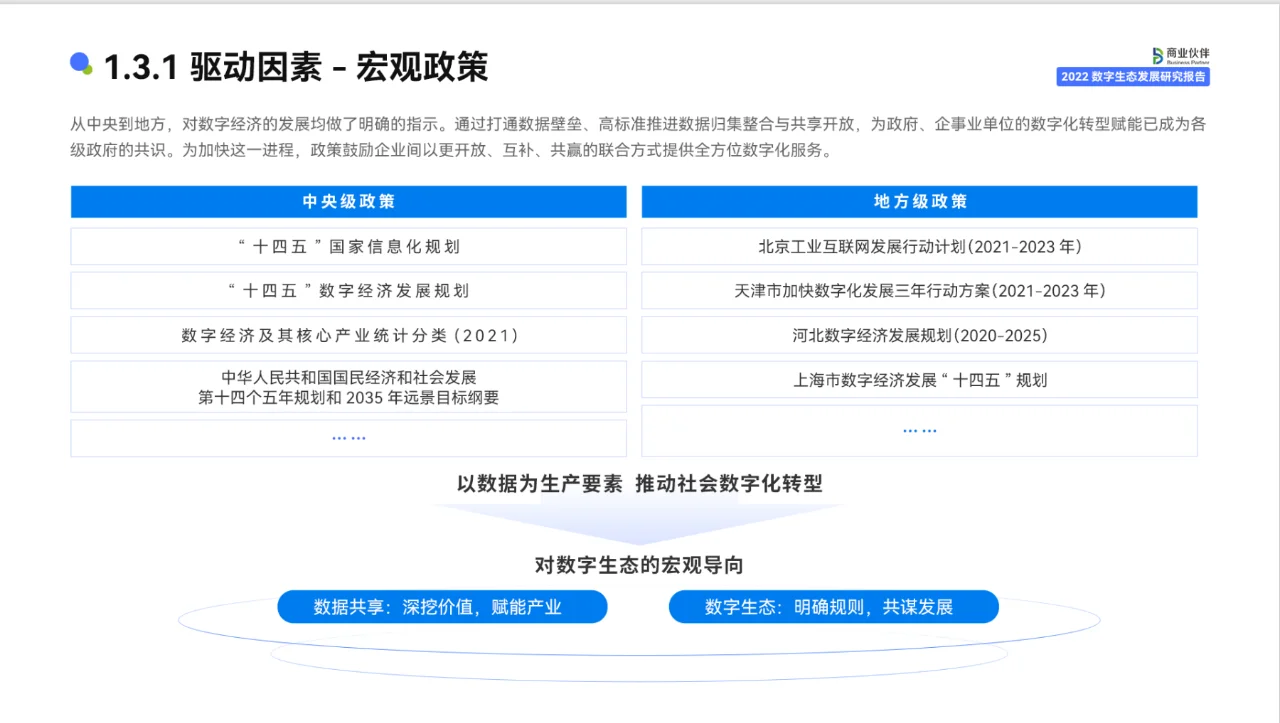Expand the ellipsis row under 地方级政策 list
Screen dimensions: 1280x723
[x=918, y=429]
